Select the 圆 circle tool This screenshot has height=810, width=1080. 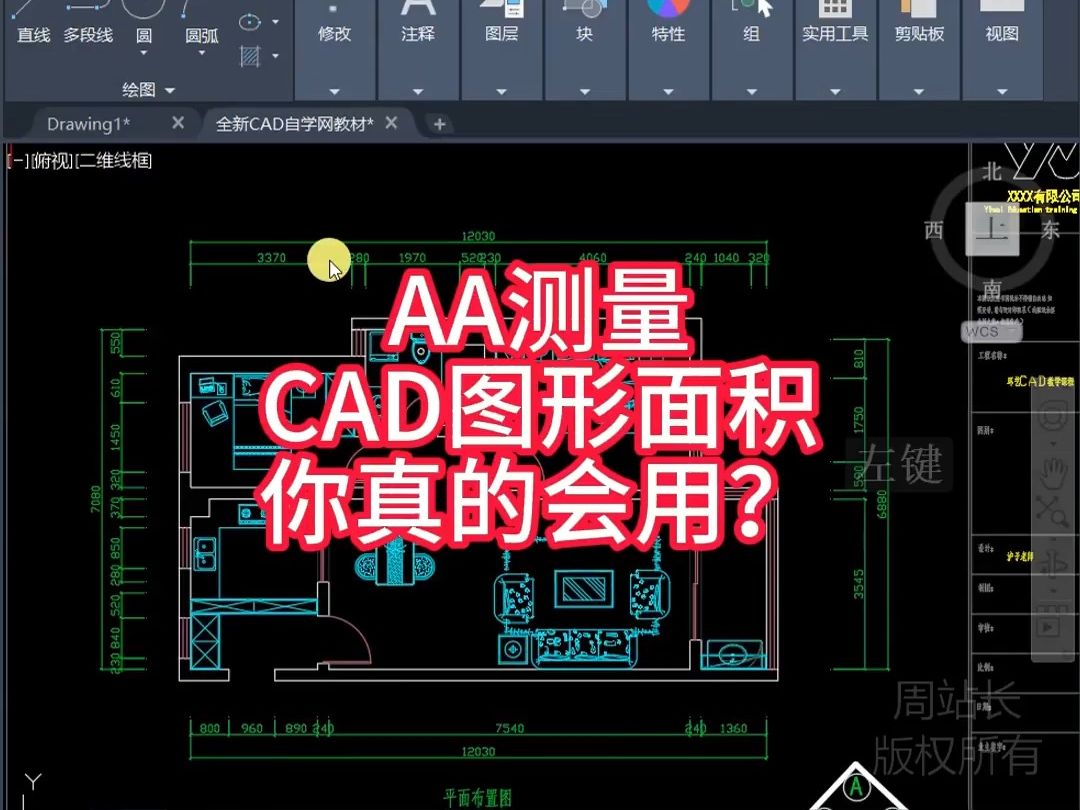[142, 33]
